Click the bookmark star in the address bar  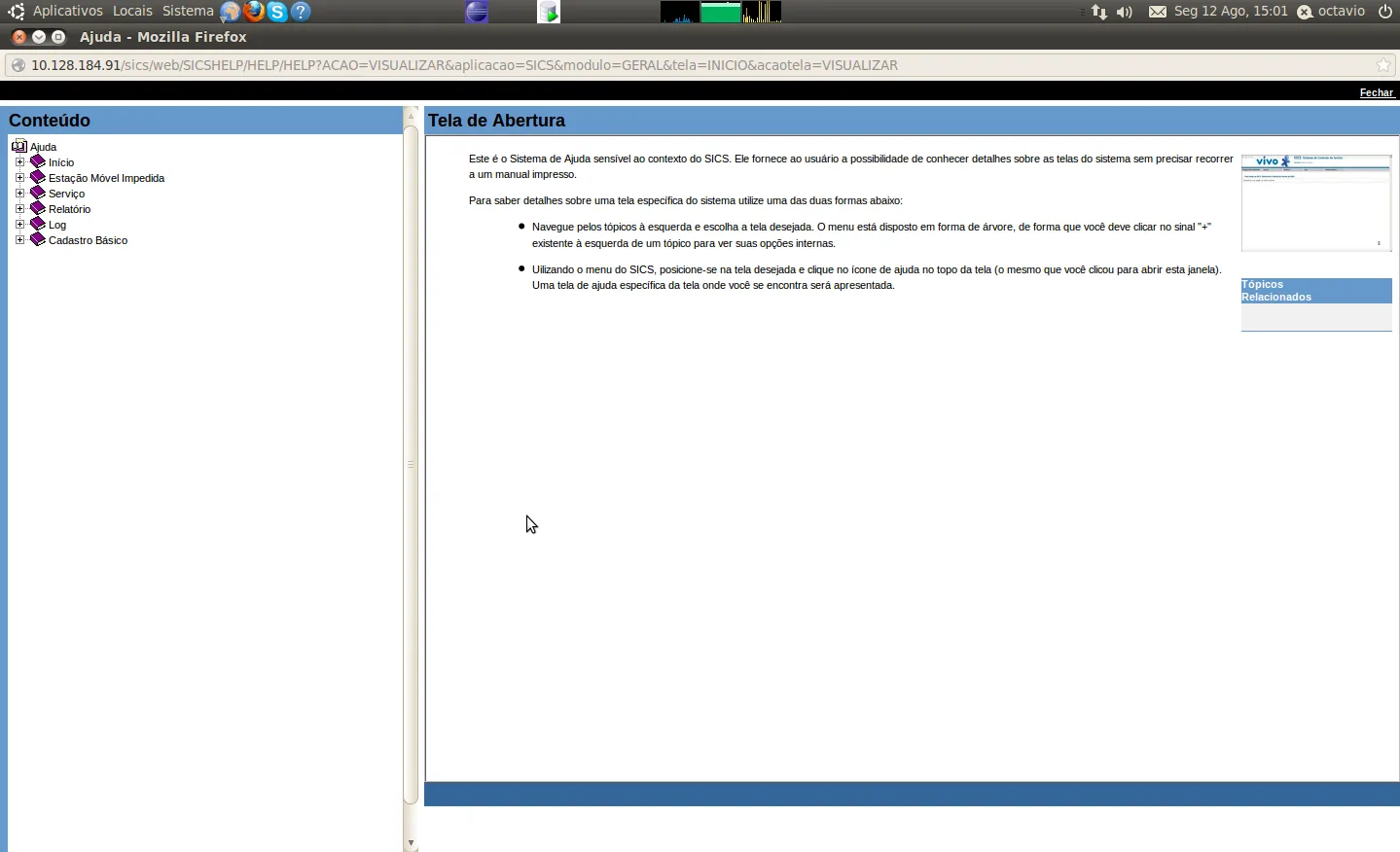[x=1383, y=65]
